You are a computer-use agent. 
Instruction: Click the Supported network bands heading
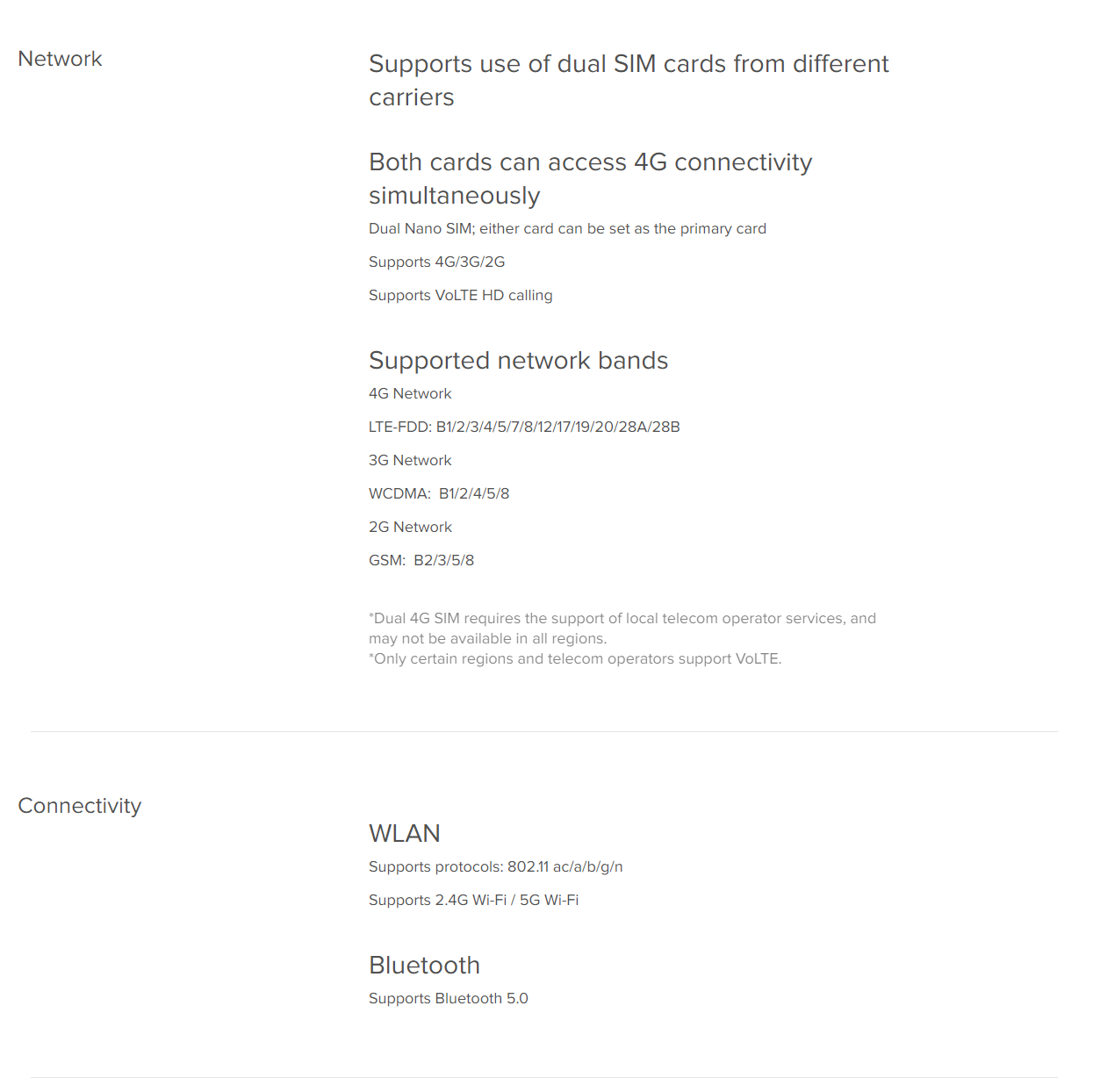click(x=518, y=361)
